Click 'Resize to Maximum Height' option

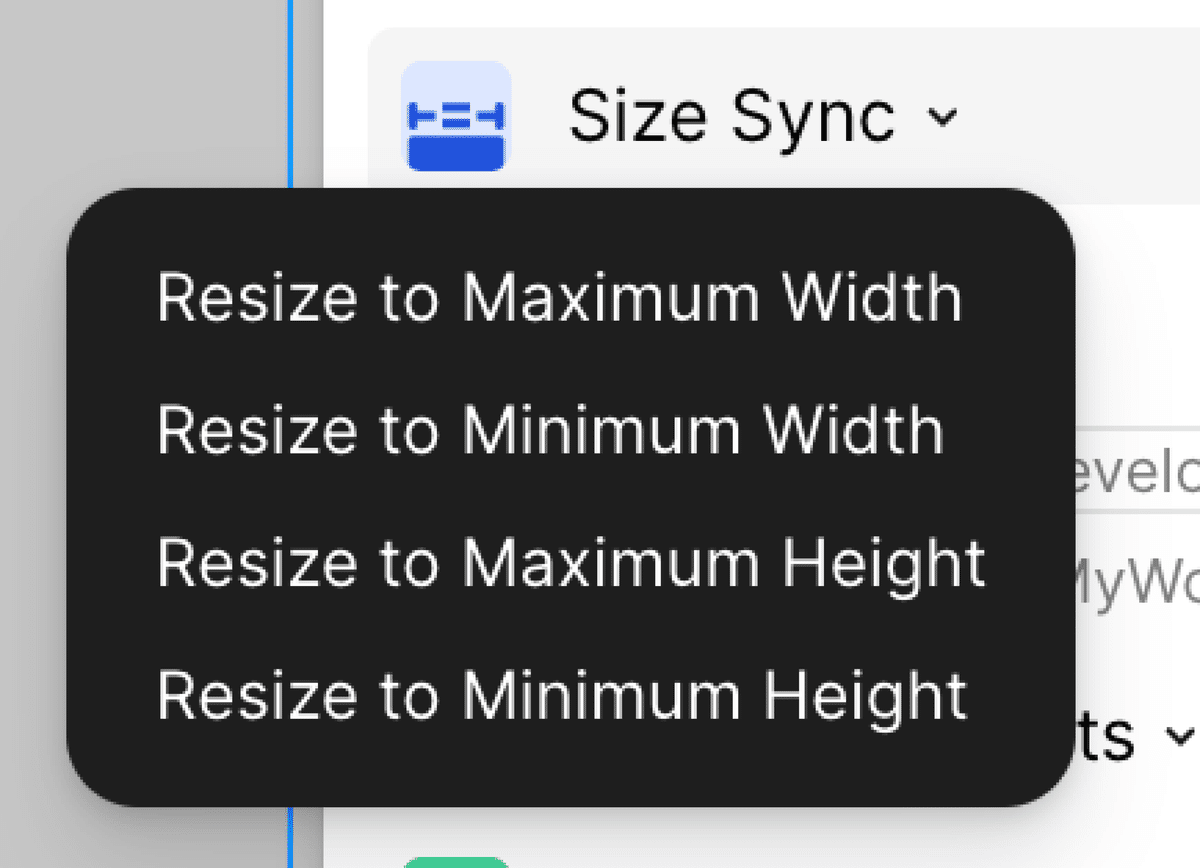[570, 562]
